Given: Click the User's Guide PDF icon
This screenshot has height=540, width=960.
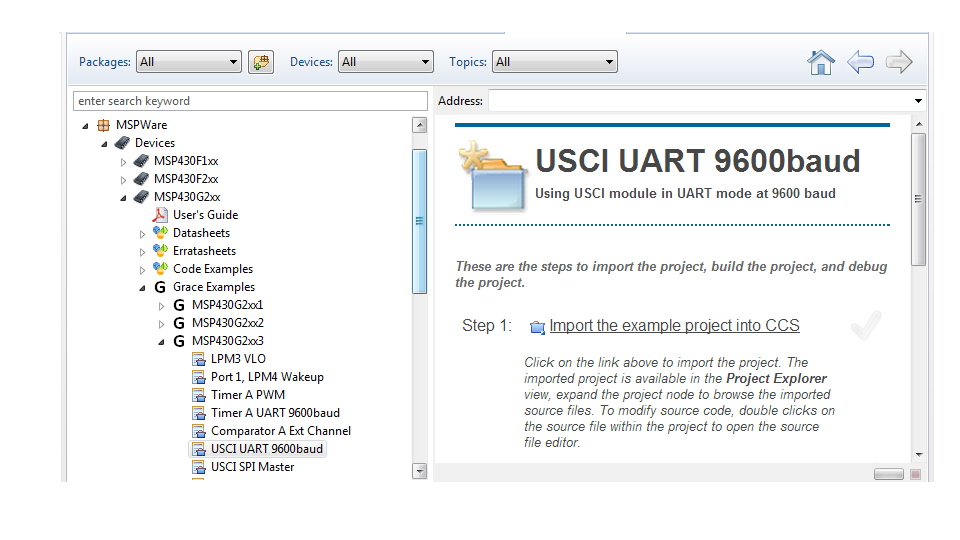Looking at the screenshot, I should 160,215.
